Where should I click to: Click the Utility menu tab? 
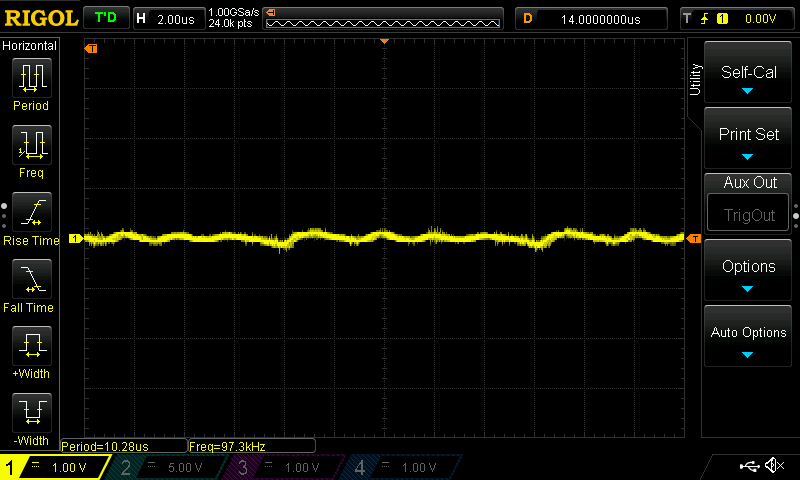tap(695, 80)
